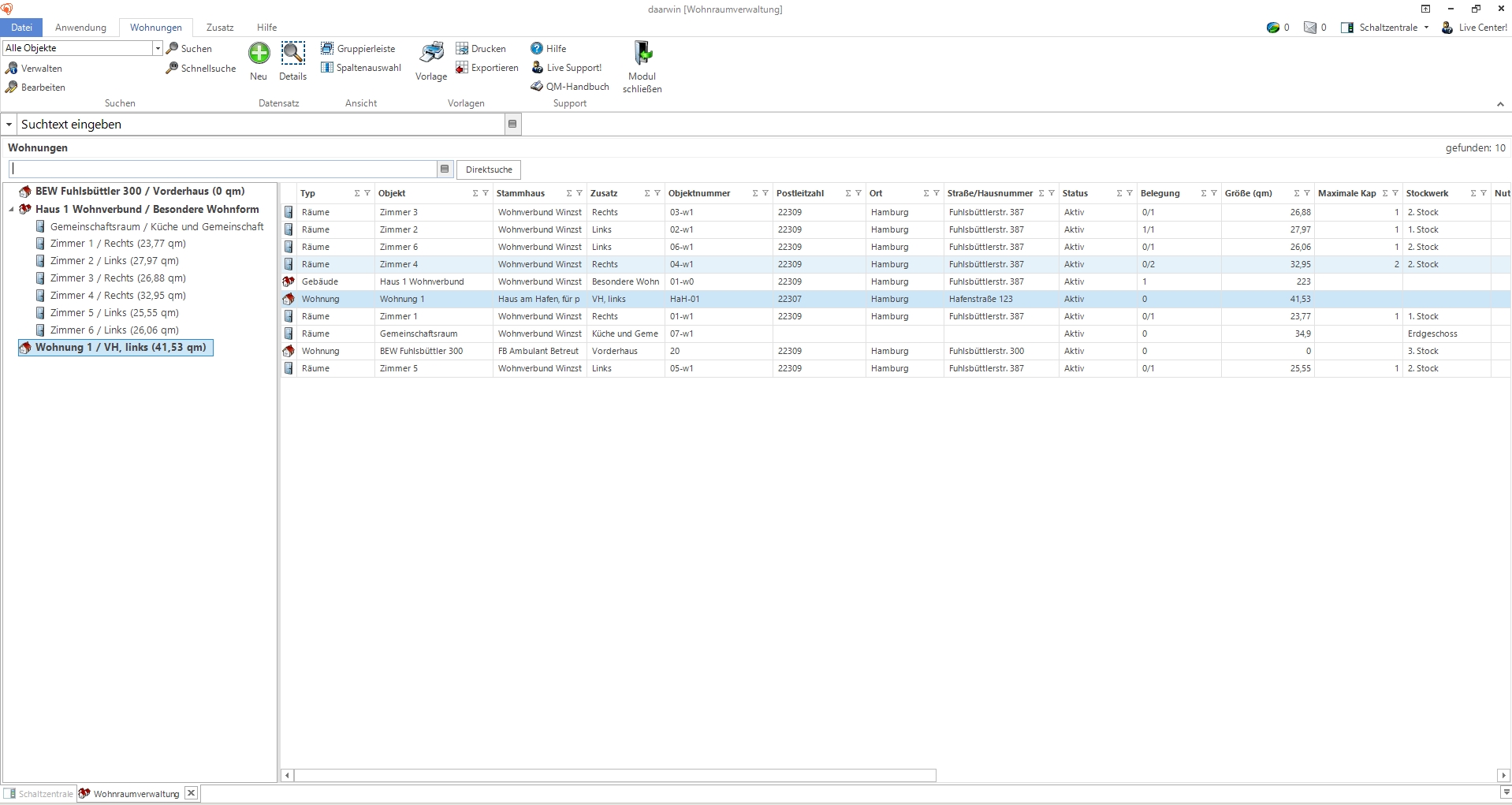Image resolution: width=1512 pixels, height=805 pixels.
Task: Click the Suchtext eingeben search field
Action: (261, 125)
